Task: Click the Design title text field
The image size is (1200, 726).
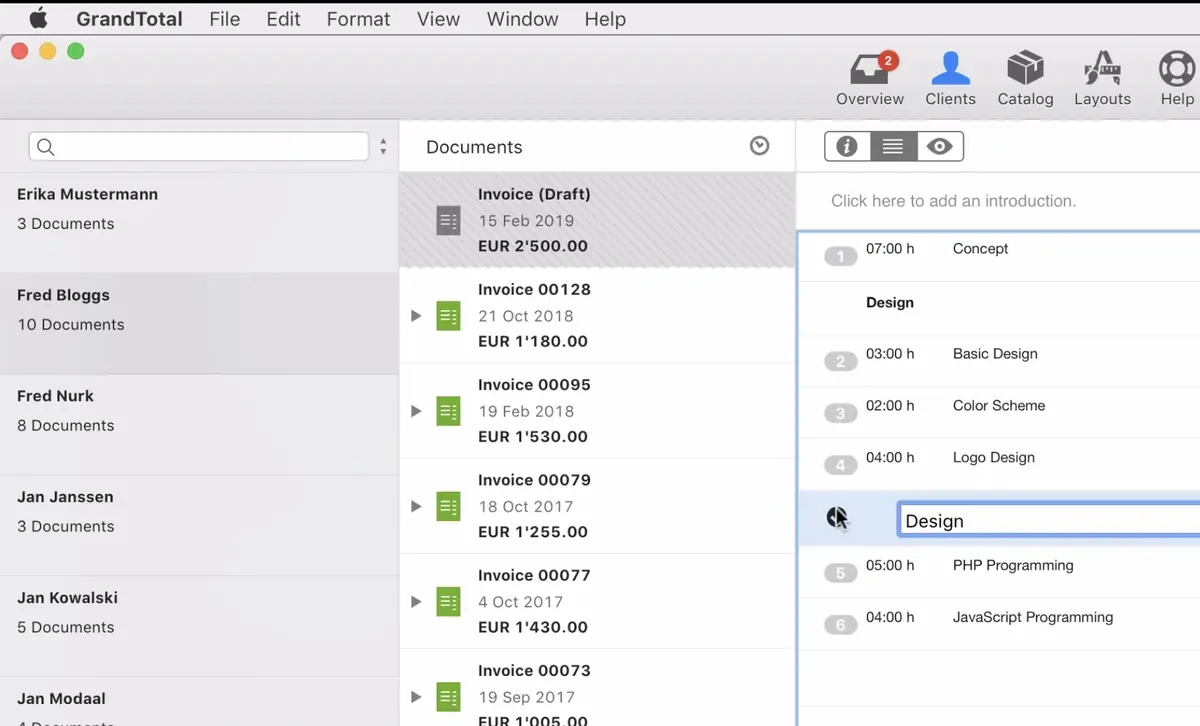Action: [1049, 520]
